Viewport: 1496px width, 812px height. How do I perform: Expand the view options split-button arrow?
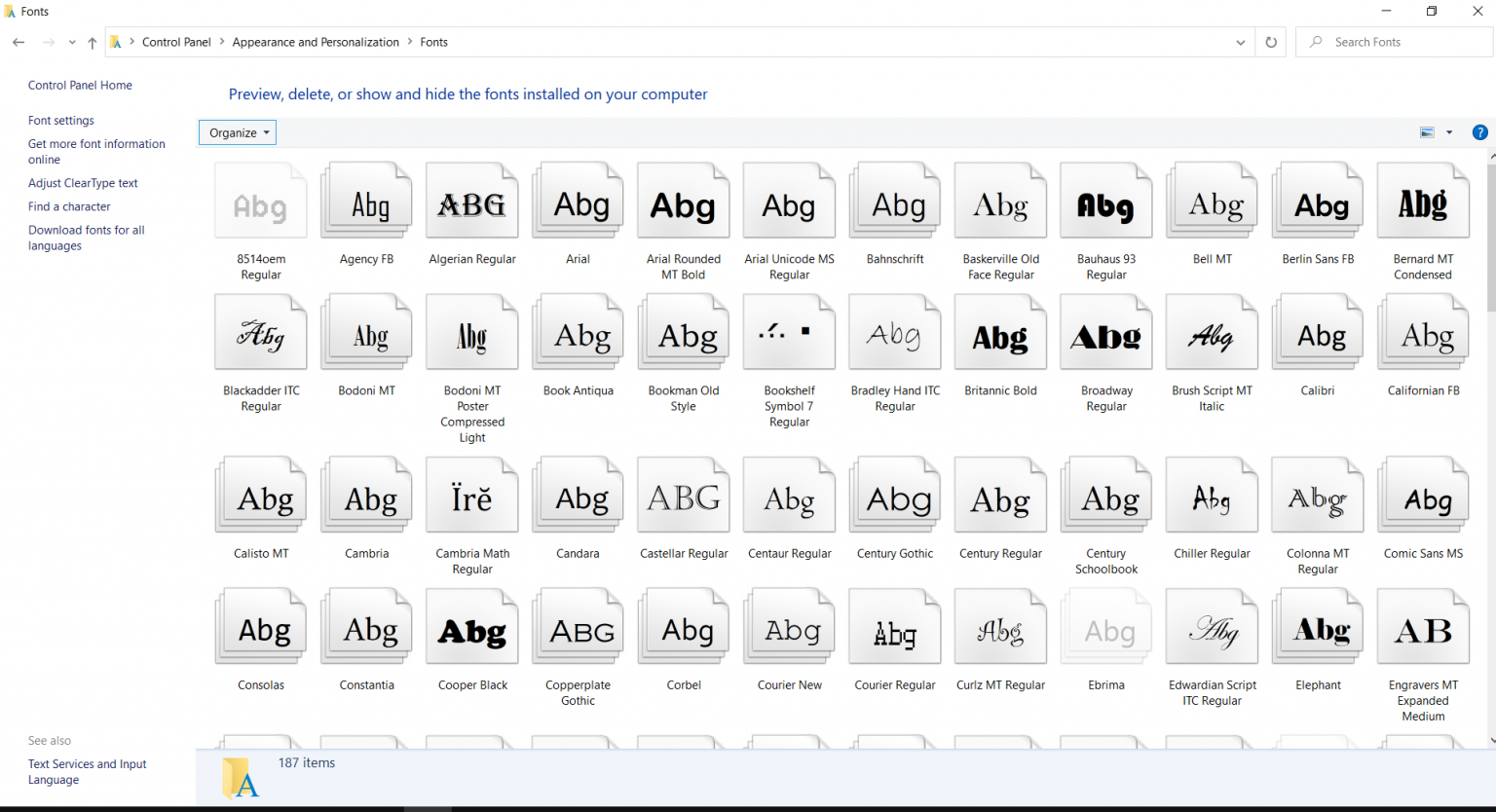[1449, 131]
